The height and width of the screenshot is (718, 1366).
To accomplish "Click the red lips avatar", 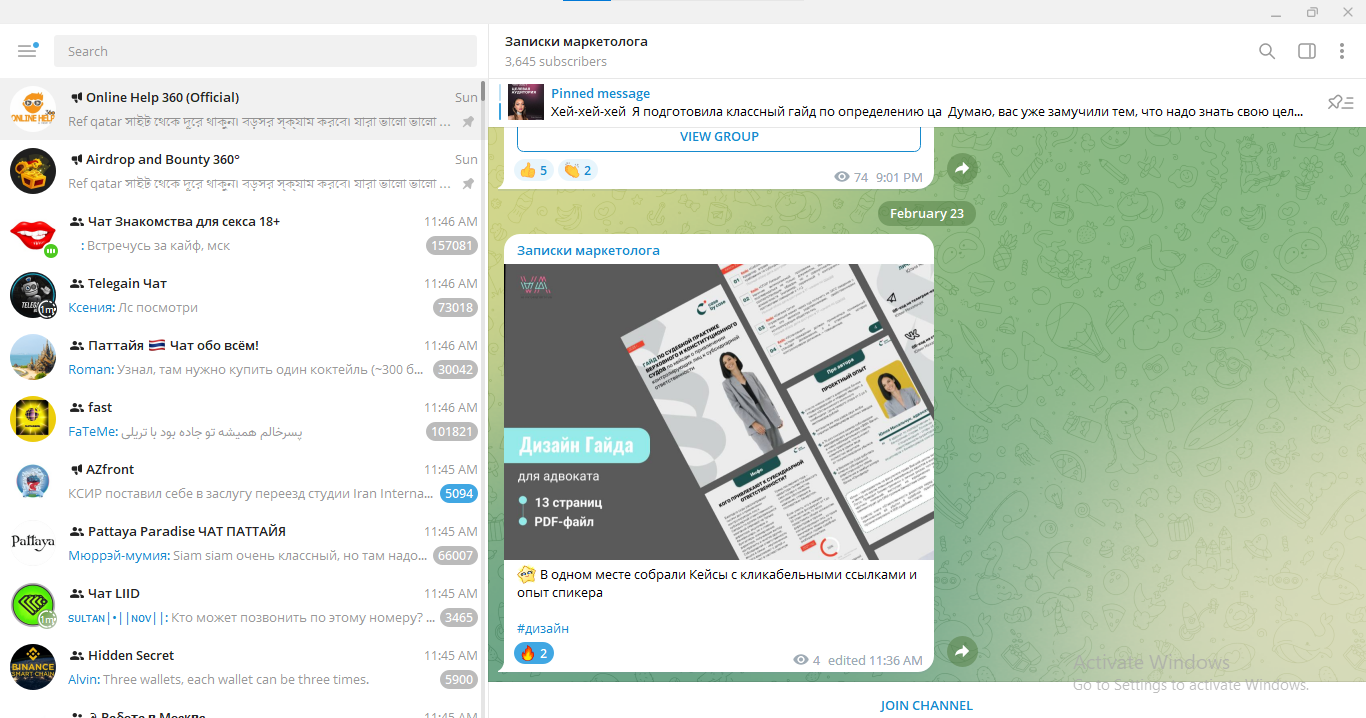I will point(33,233).
